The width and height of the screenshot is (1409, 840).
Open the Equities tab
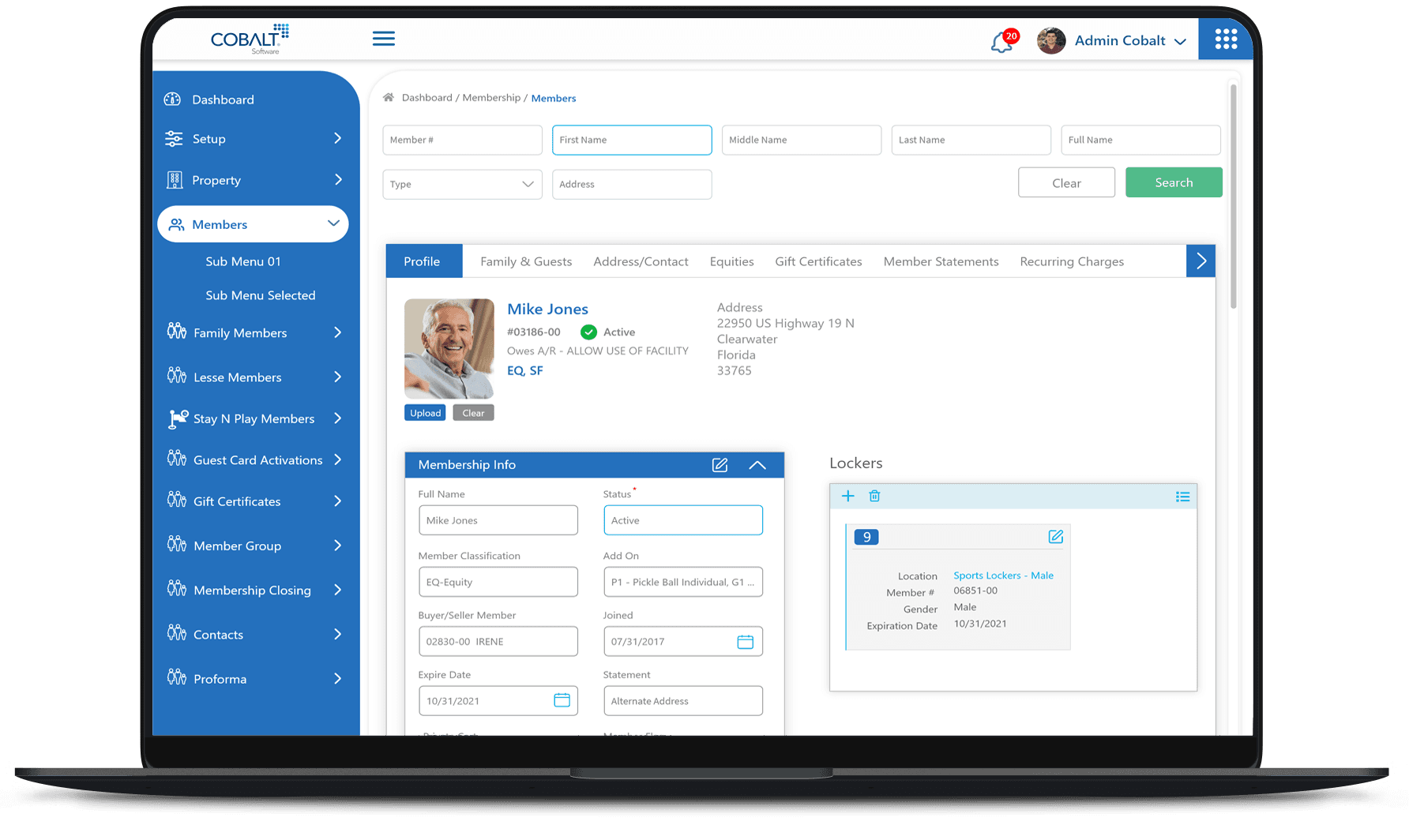[x=731, y=261]
